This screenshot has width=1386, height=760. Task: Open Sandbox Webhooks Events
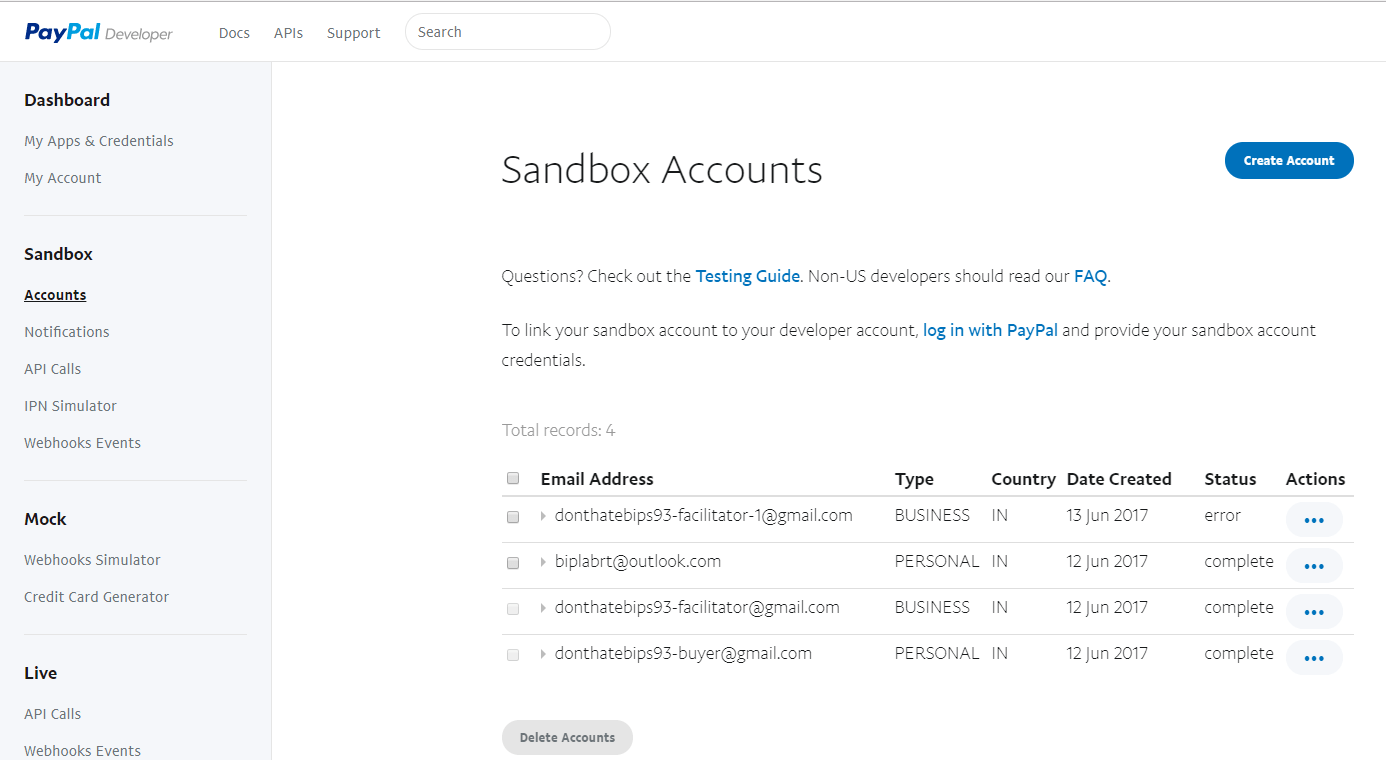click(x=82, y=443)
